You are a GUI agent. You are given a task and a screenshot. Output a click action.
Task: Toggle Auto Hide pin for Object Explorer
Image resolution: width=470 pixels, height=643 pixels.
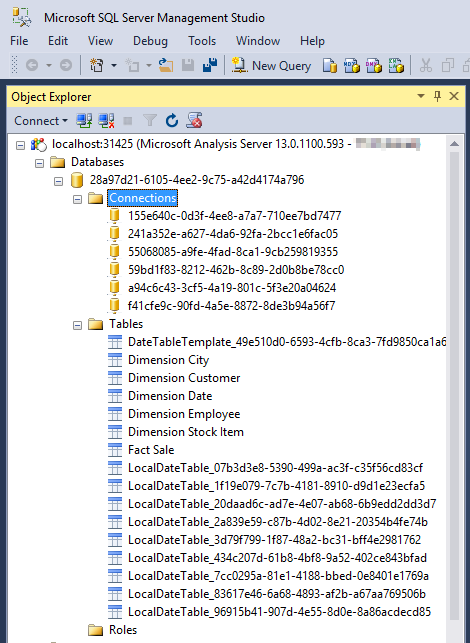point(437,96)
